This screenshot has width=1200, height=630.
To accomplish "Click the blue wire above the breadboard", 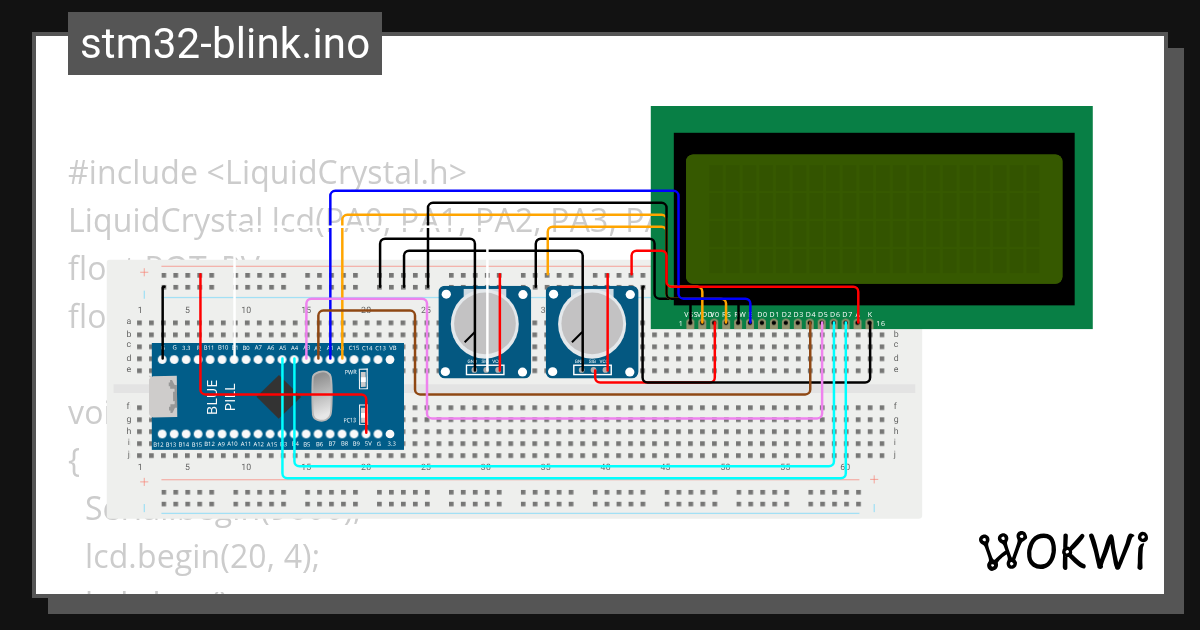I will (x=500, y=191).
